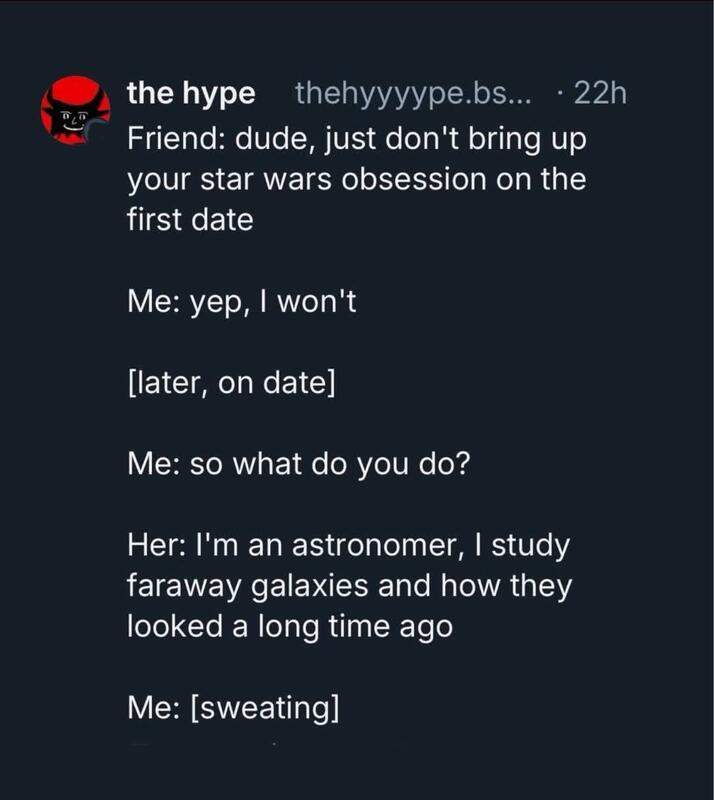
Task: Select the line "Friend: dude, just don't bring up"
Action: (x=357, y=139)
